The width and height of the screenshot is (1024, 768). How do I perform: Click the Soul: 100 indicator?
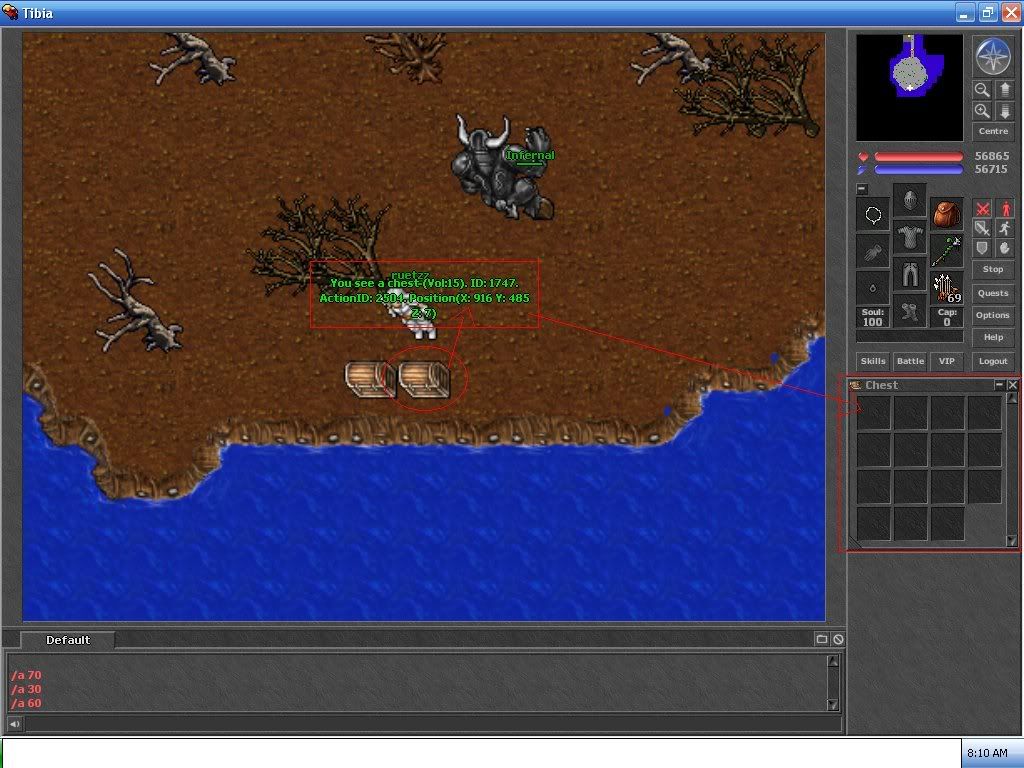coord(873,317)
